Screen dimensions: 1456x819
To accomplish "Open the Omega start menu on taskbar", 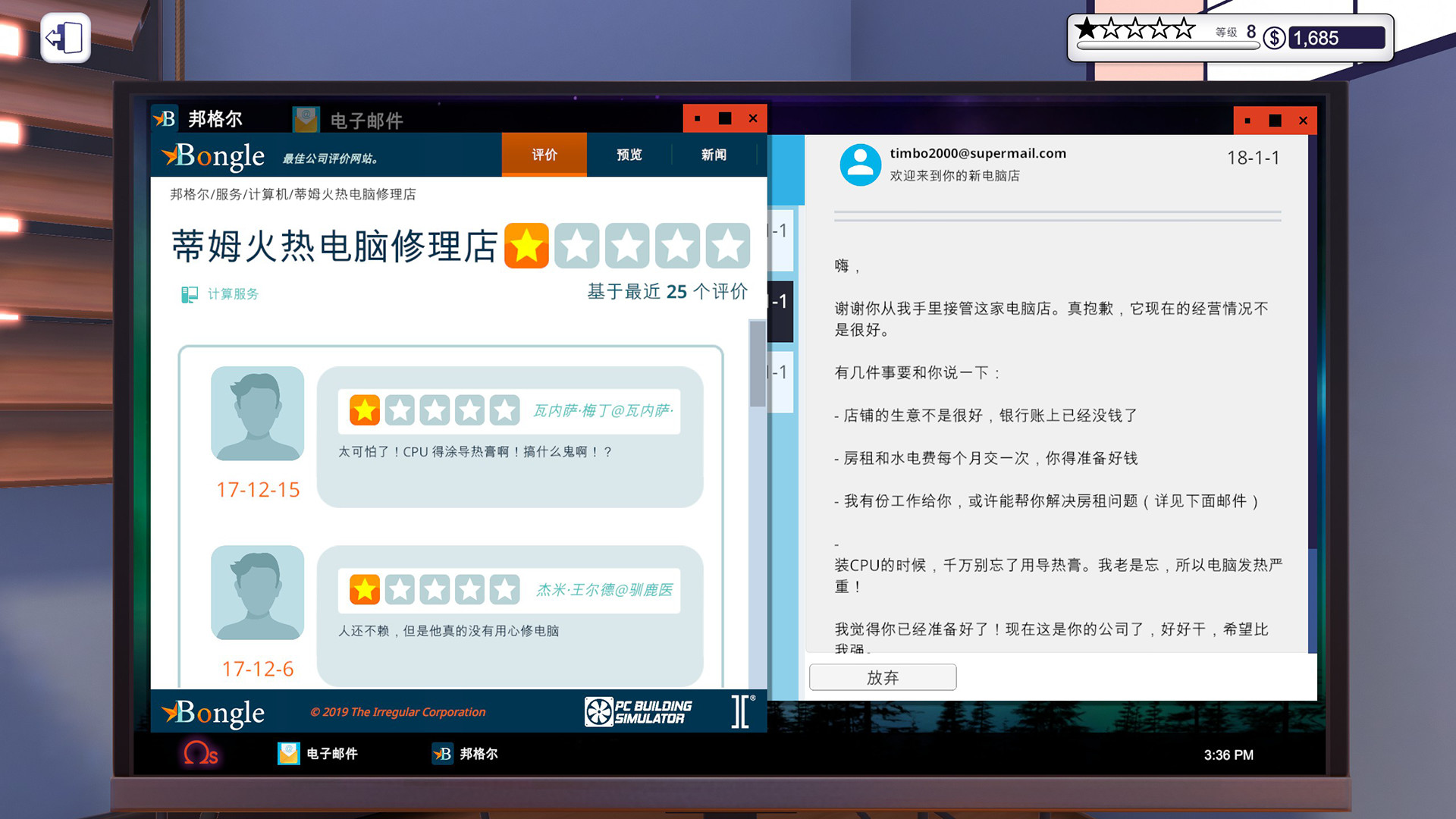I will tap(201, 754).
